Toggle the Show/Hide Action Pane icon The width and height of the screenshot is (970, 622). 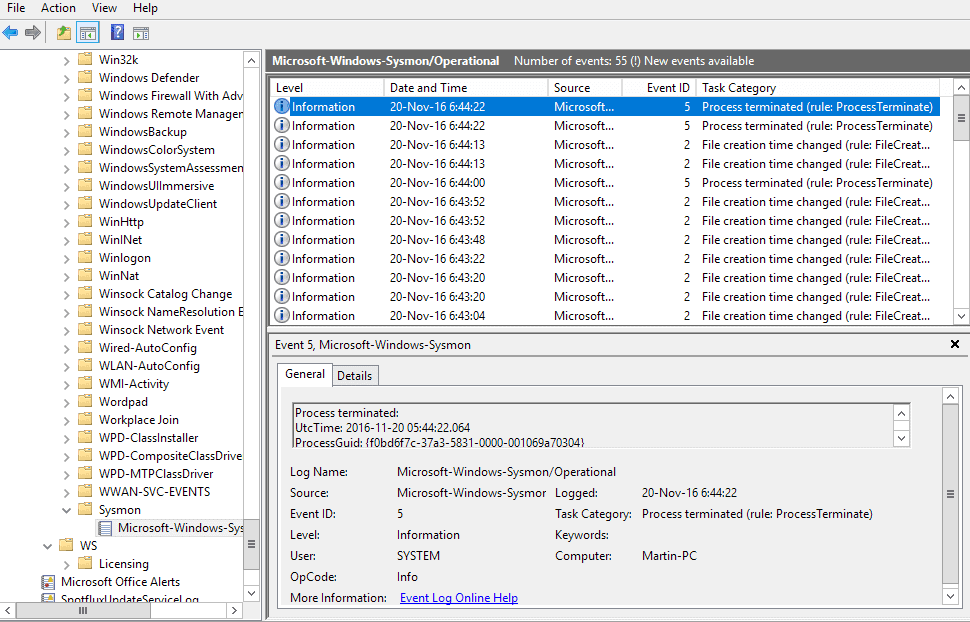pos(141,33)
